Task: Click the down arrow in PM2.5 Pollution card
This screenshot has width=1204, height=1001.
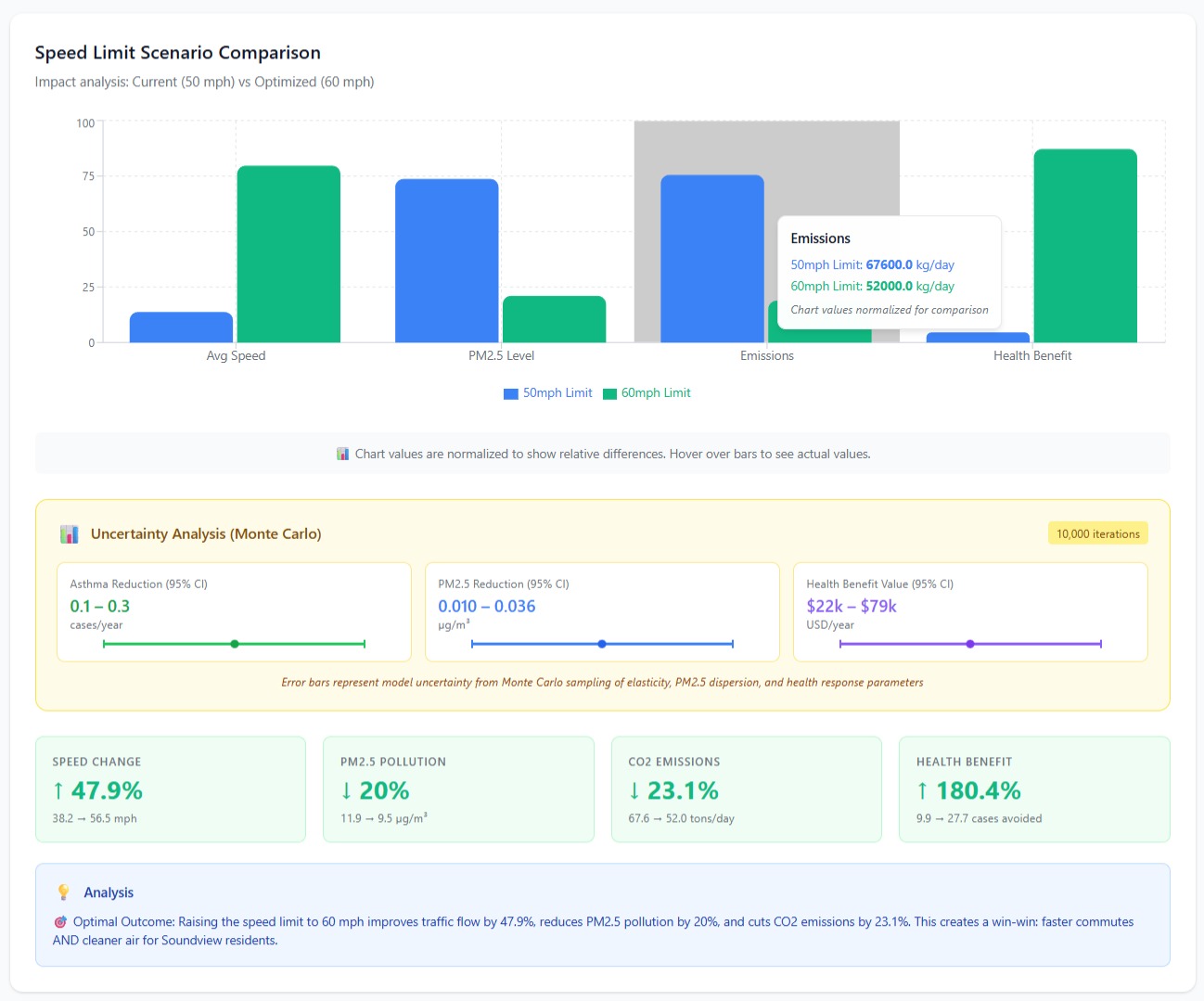Action: click(347, 790)
